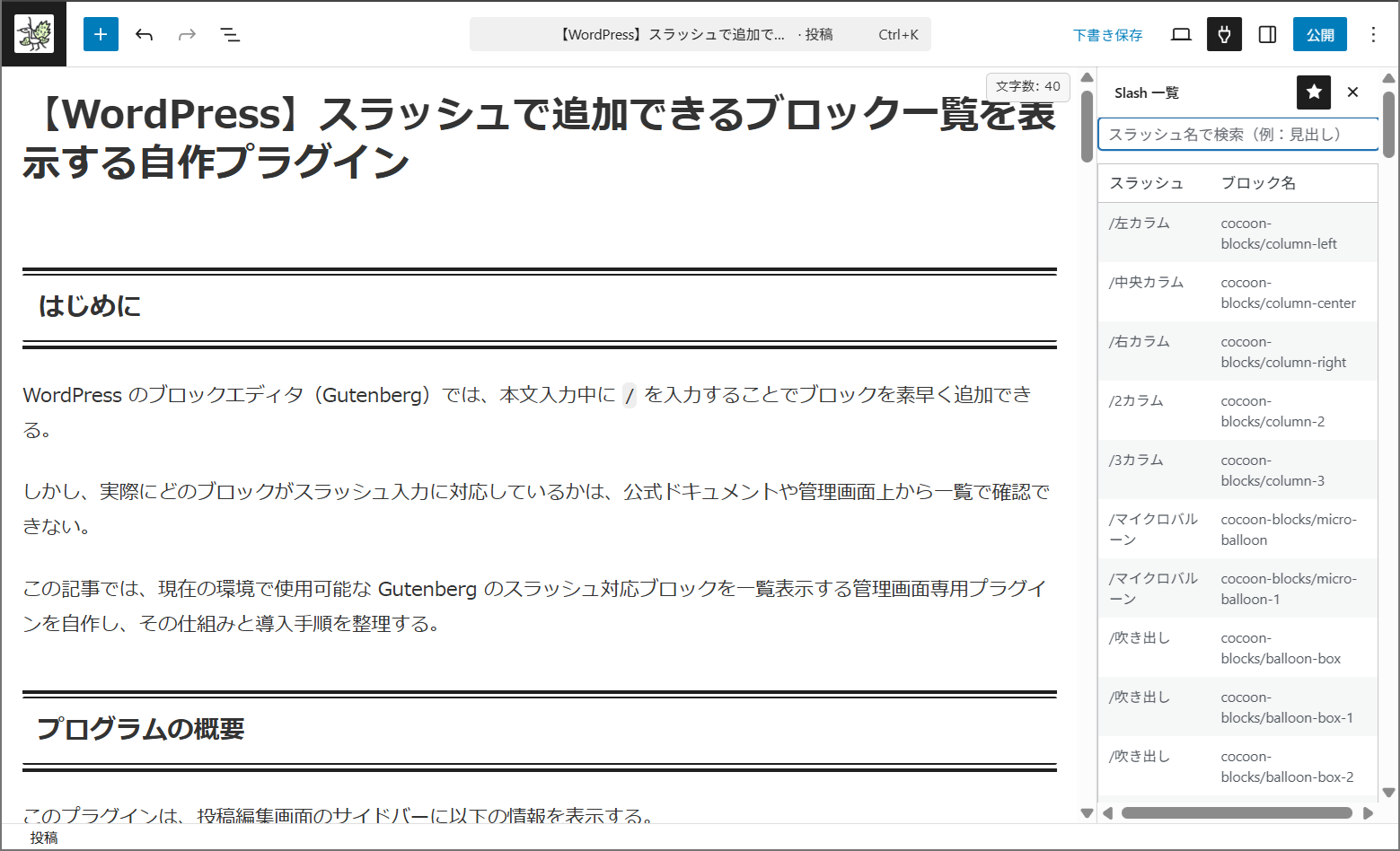1400x851 pixels.
Task: Open the three-dot options menu
Action: [1372, 34]
